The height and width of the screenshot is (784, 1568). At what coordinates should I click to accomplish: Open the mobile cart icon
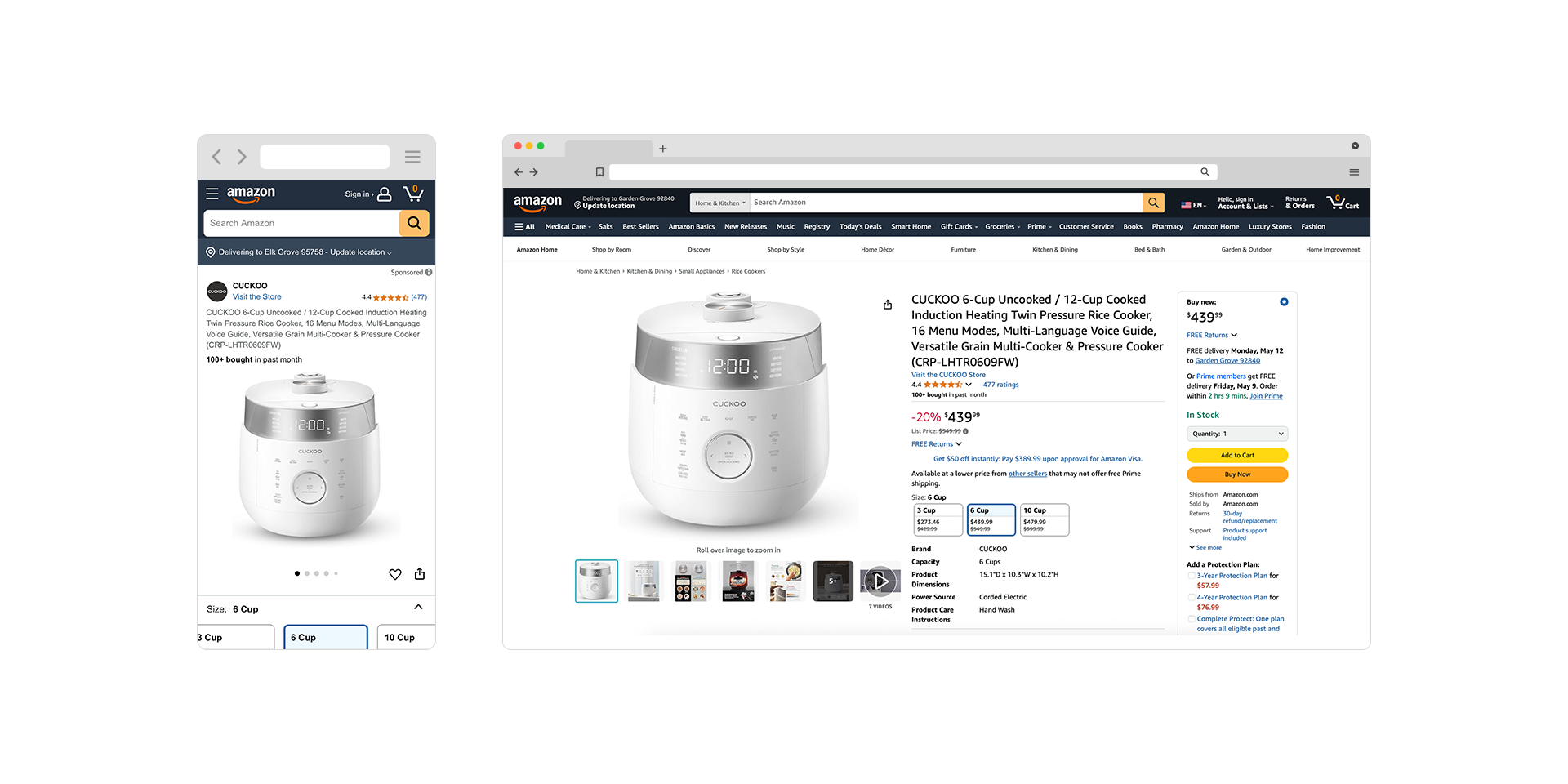(x=413, y=194)
